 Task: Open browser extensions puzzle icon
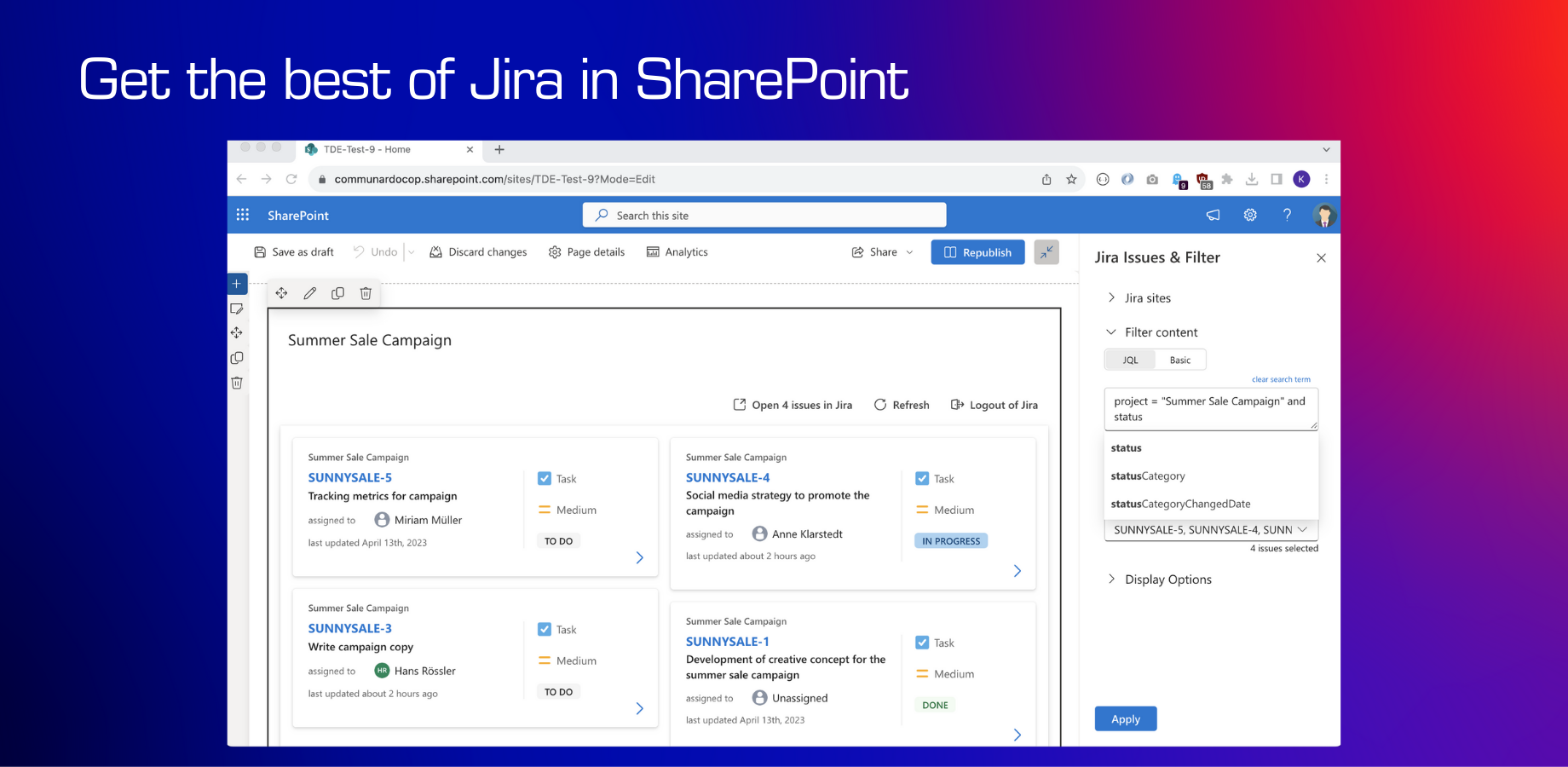click(x=1227, y=179)
